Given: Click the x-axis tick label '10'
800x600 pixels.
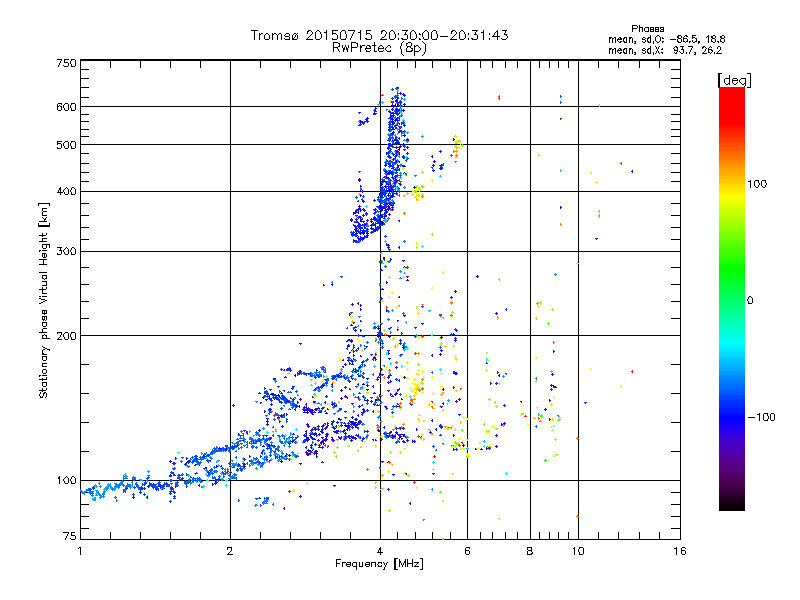Looking at the screenshot, I should click(578, 551).
